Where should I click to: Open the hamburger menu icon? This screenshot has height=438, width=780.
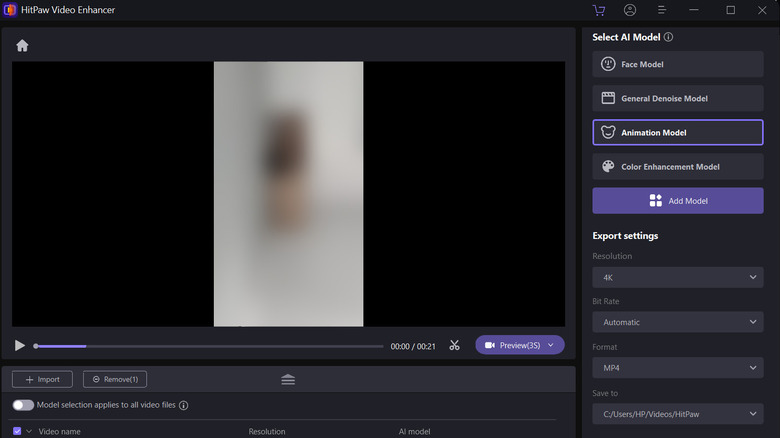point(662,10)
